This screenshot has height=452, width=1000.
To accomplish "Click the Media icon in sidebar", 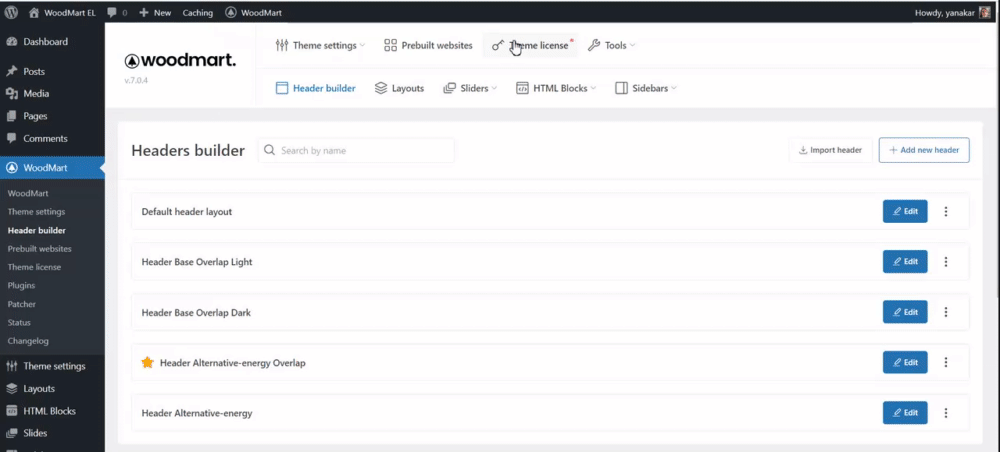I will pyautogui.click(x=11, y=94).
